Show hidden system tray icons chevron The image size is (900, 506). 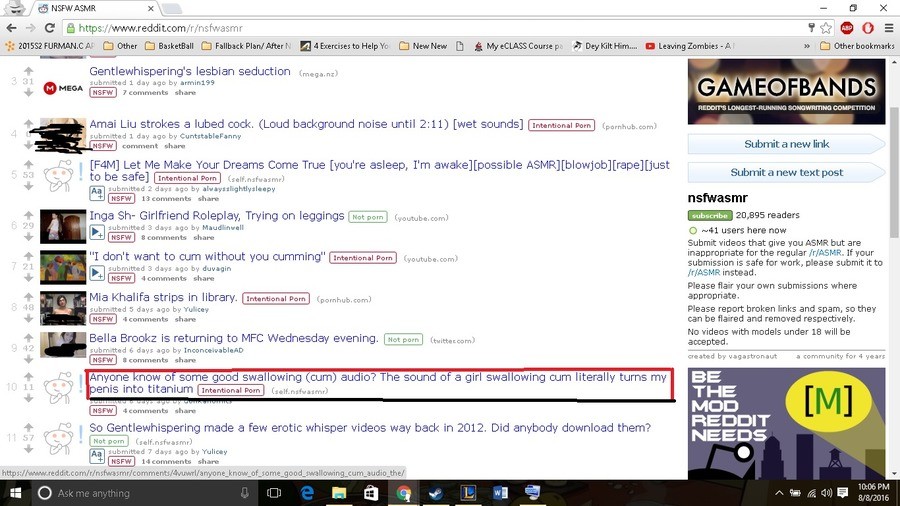click(x=779, y=493)
